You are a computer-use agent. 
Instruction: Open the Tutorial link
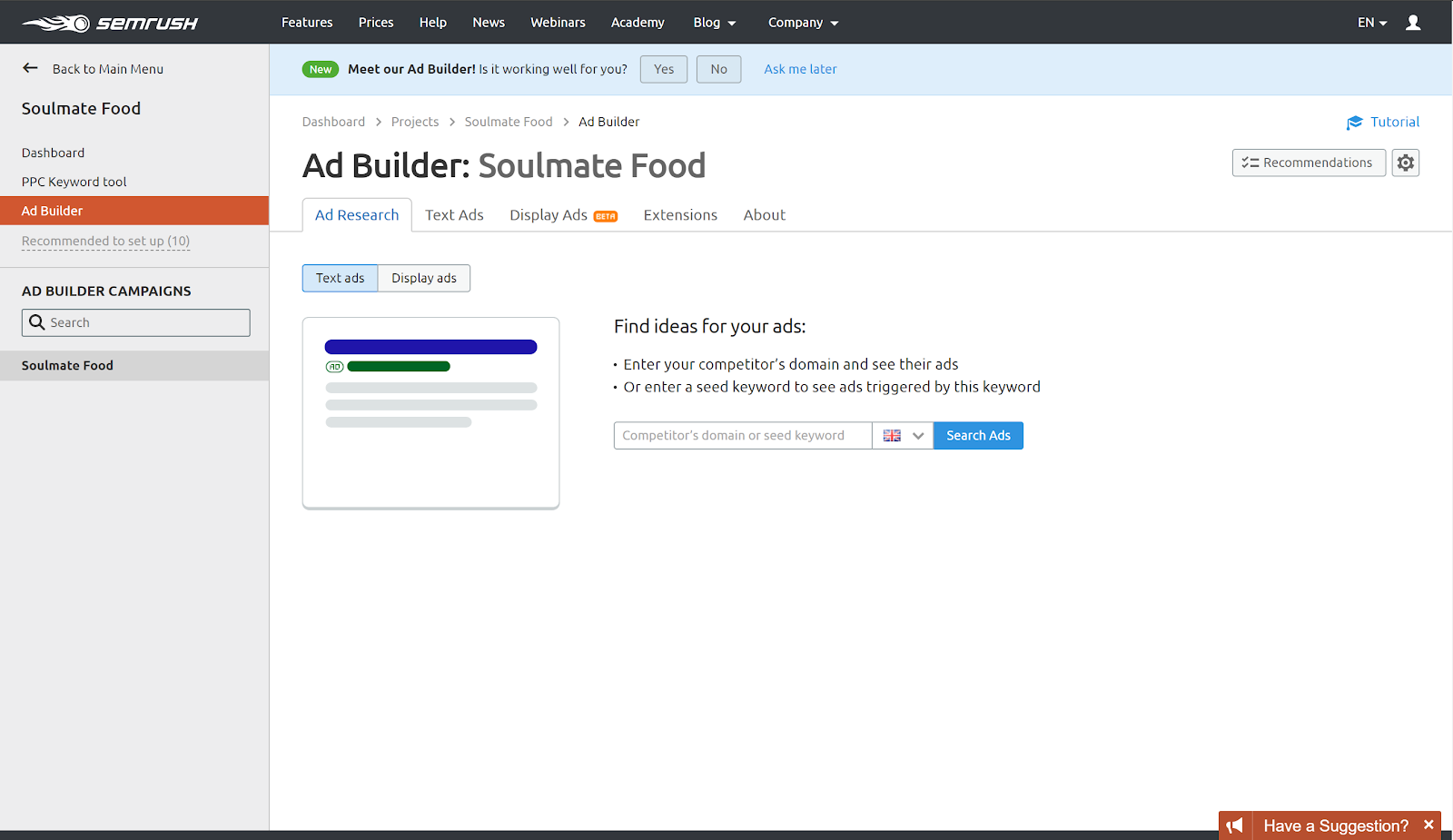1395,122
